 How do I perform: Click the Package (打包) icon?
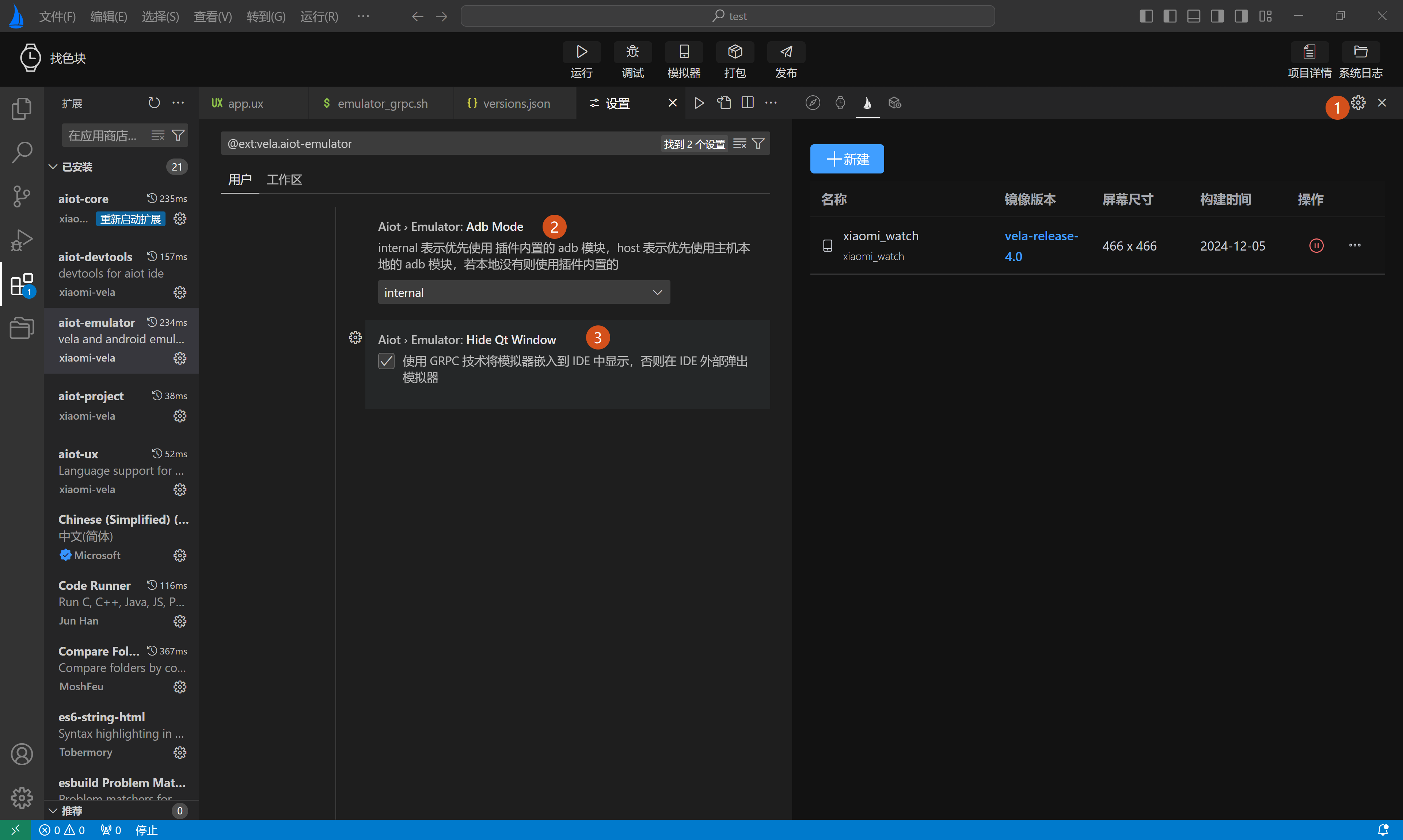point(735,52)
